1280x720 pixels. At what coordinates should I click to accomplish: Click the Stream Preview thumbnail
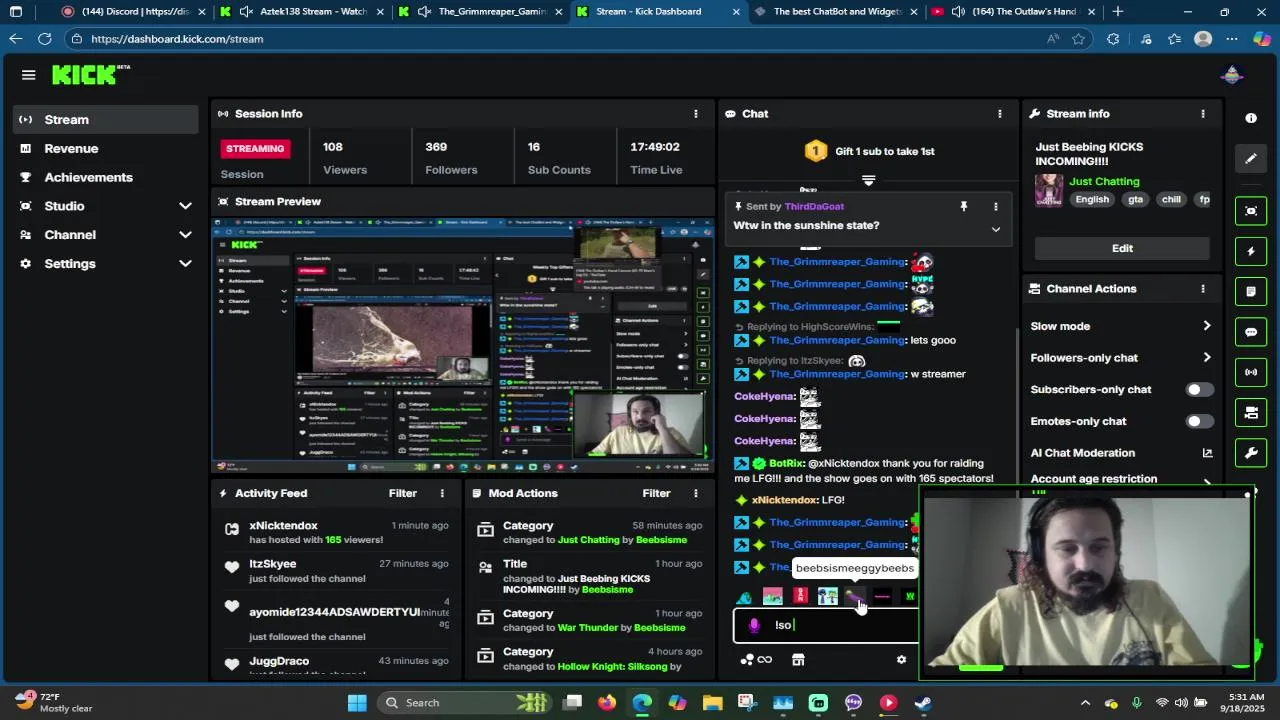tap(463, 348)
